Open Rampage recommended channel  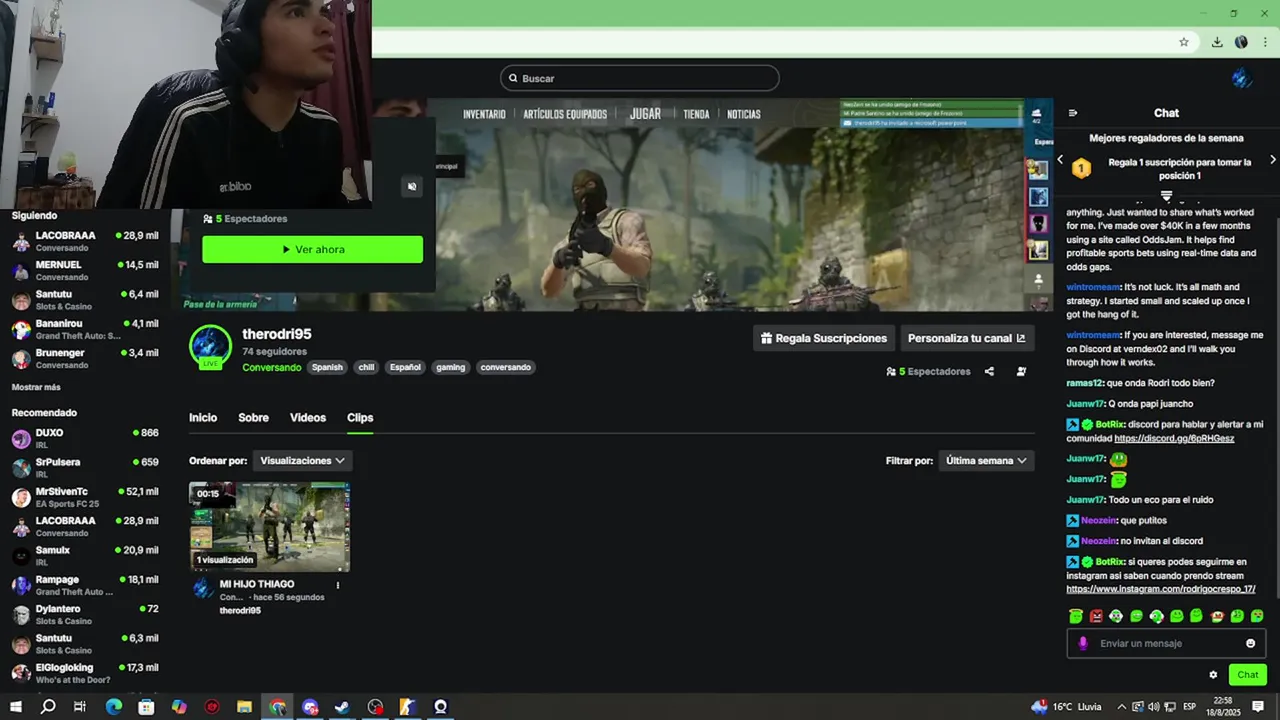point(85,585)
